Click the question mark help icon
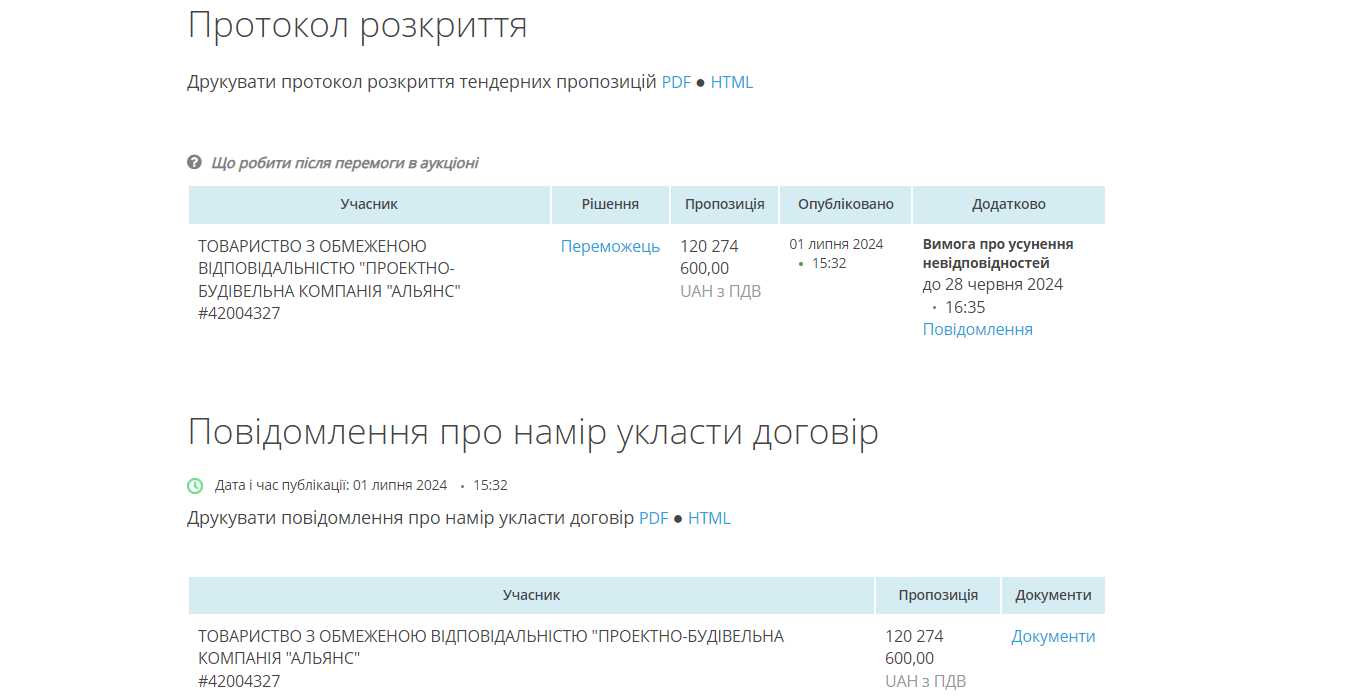 point(195,162)
